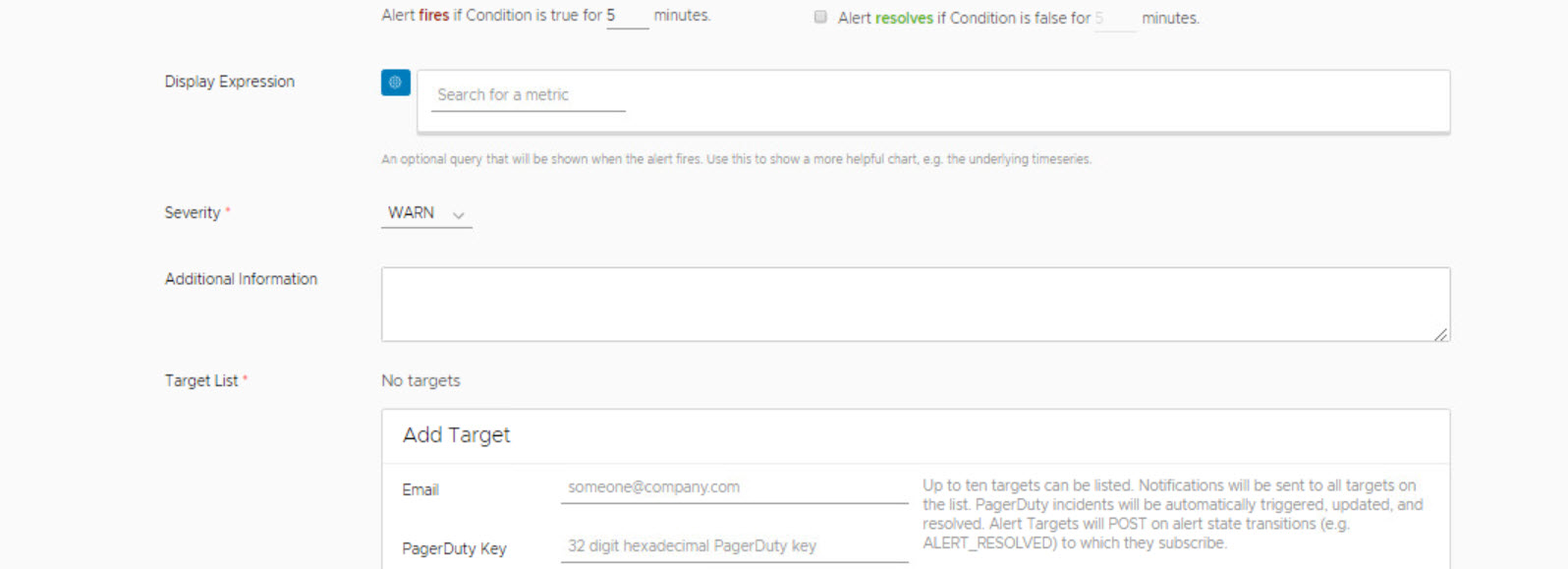The width and height of the screenshot is (1568, 569).
Task: Click the optional query help text
Action: pos(736,159)
